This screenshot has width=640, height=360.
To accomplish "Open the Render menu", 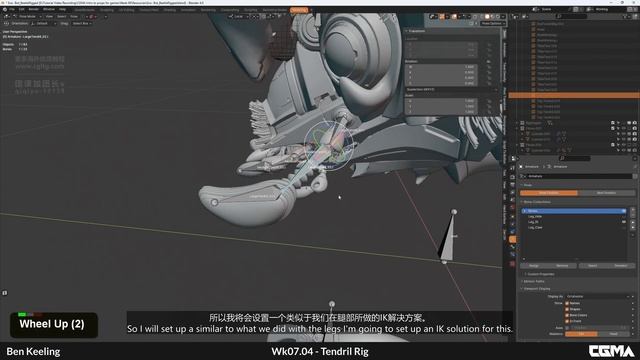I will (33, 9).
